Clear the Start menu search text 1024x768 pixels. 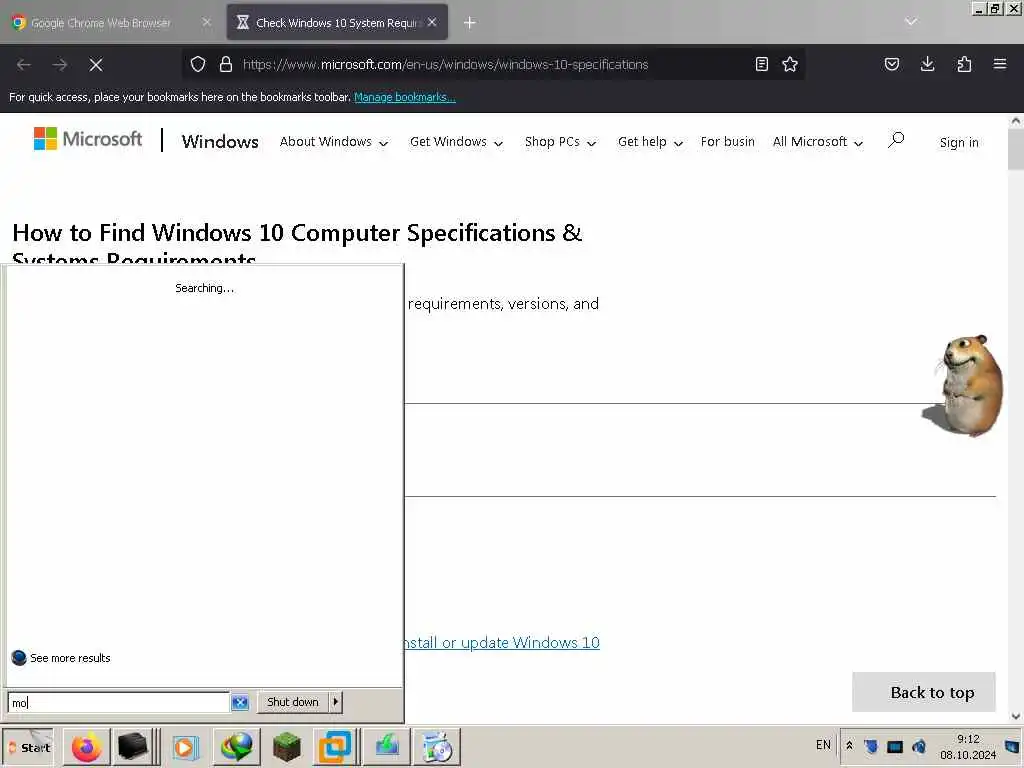pyautogui.click(x=240, y=703)
